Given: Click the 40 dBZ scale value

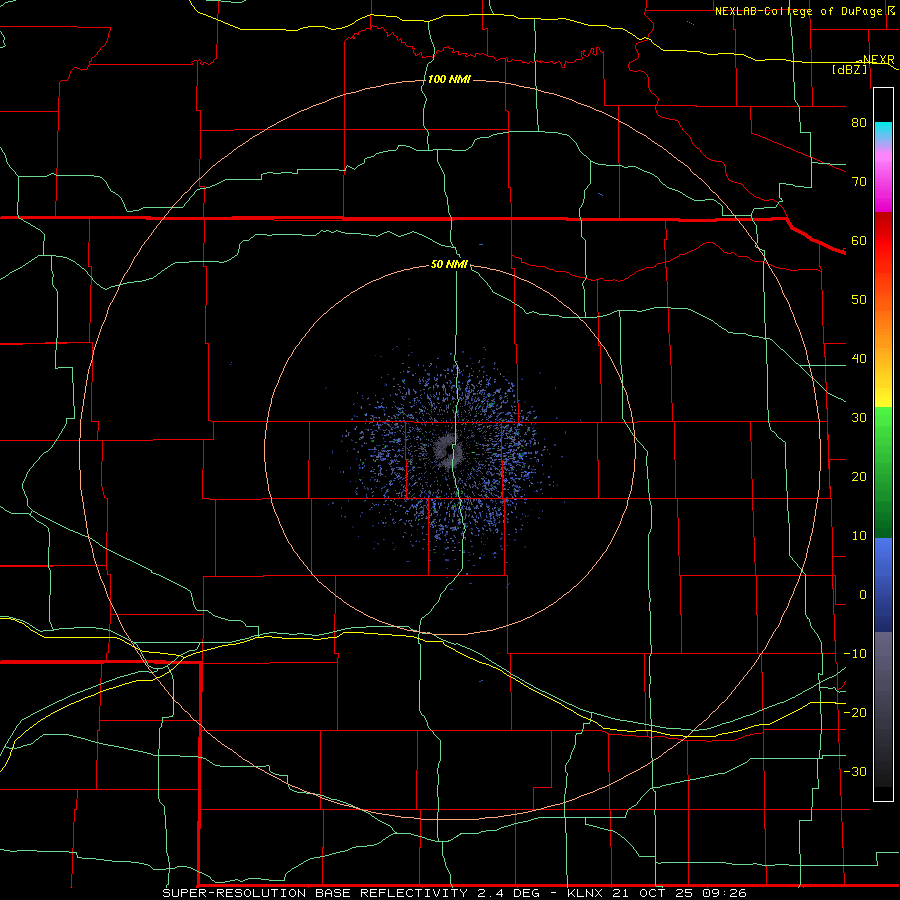Looking at the screenshot, I should (x=859, y=359).
